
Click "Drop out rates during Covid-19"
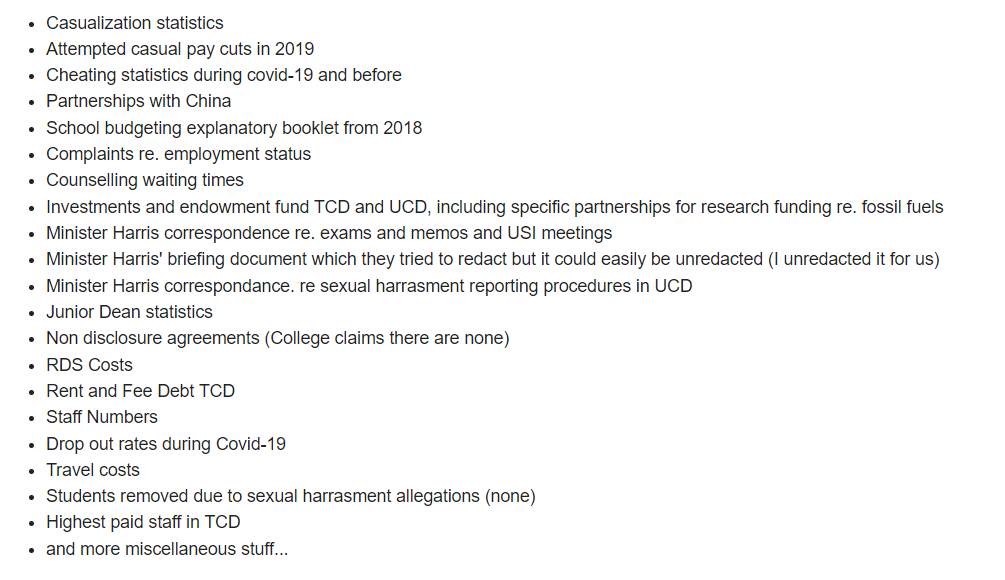(x=166, y=443)
